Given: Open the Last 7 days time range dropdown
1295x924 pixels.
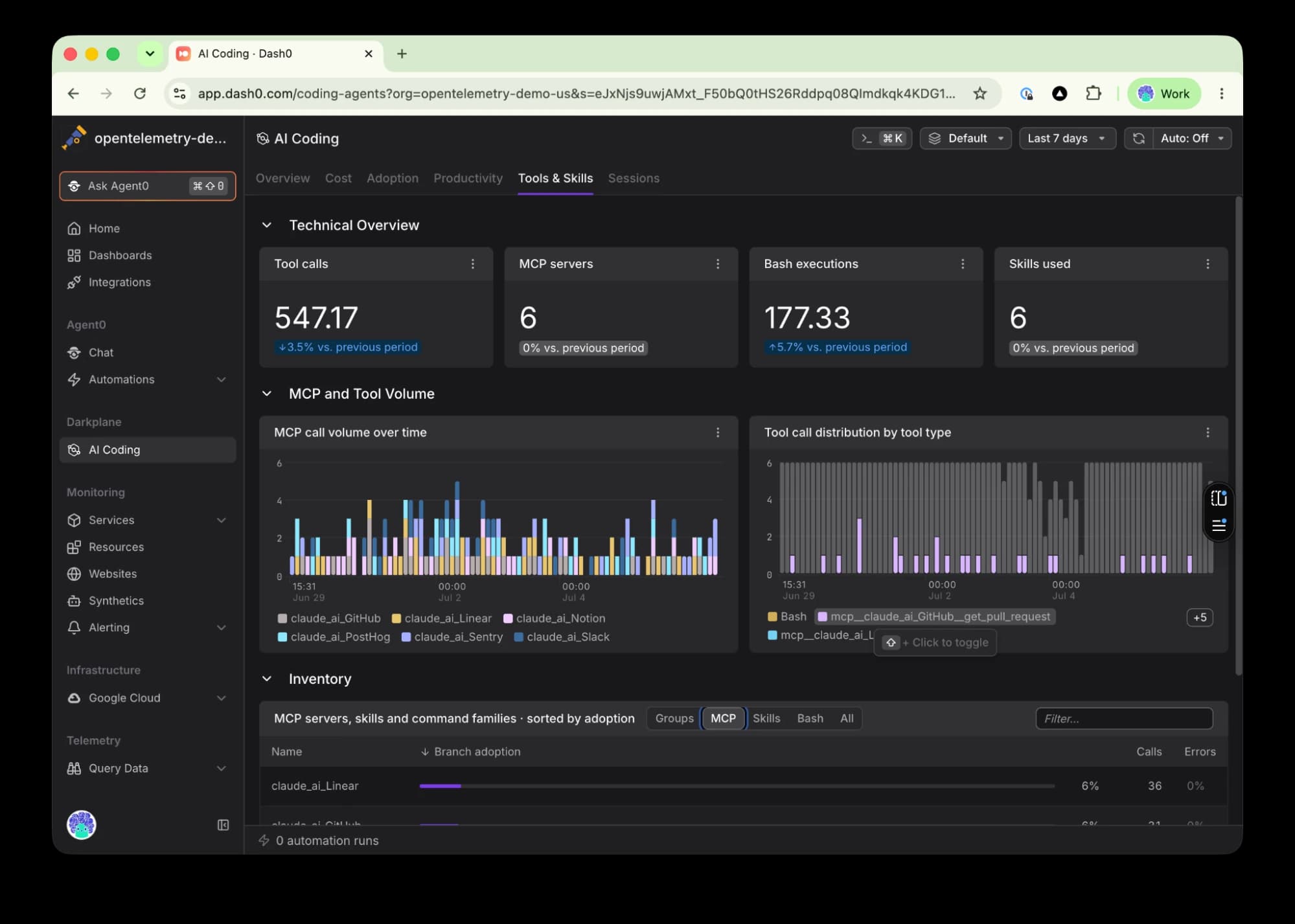Looking at the screenshot, I should [x=1067, y=139].
